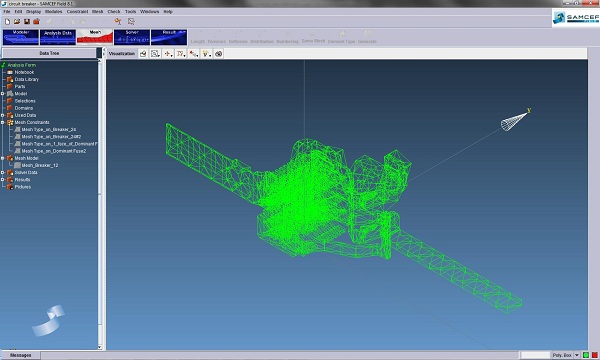Click the Save disk icon
This screenshot has width=600, height=360.
pos(27,21)
